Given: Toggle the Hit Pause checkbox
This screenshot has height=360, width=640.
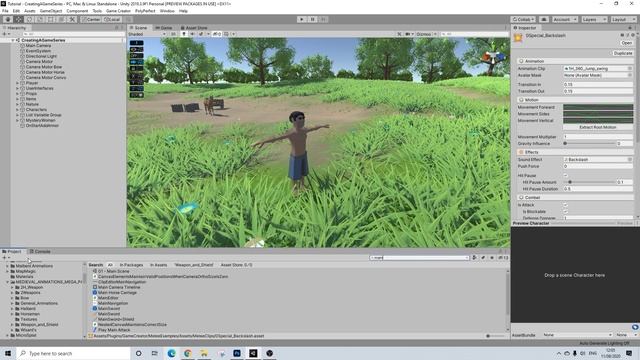Looking at the screenshot, I should pyautogui.click(x=566, y=176).
